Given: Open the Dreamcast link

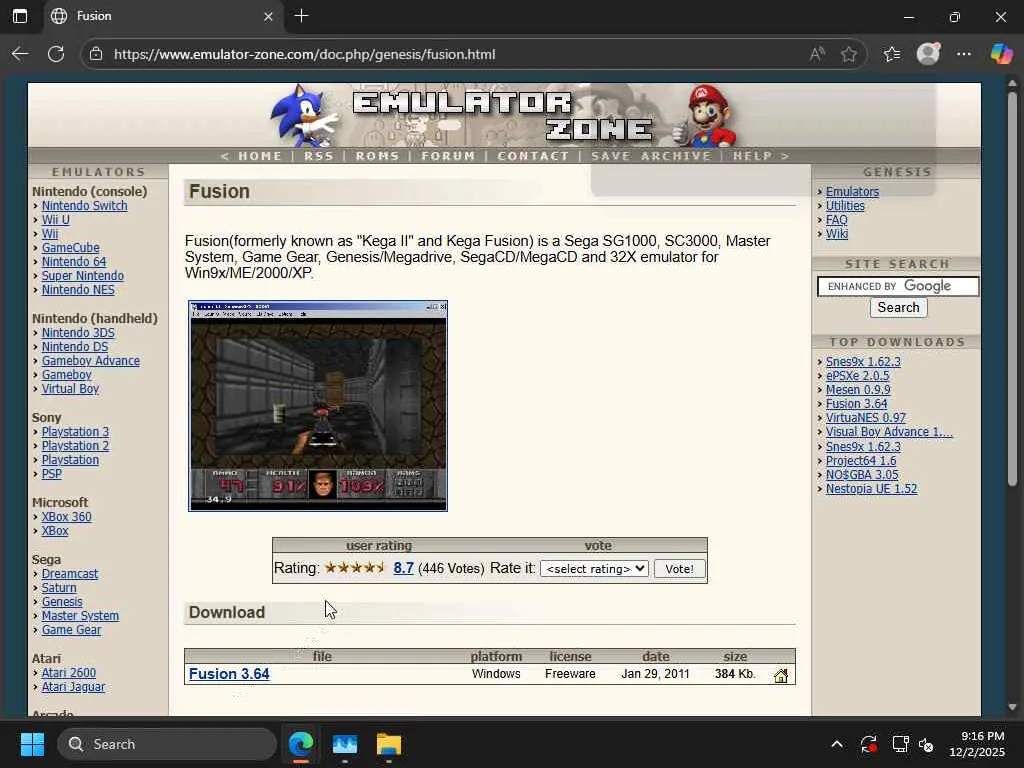Looking at the screenshot, I should (70, 574).
